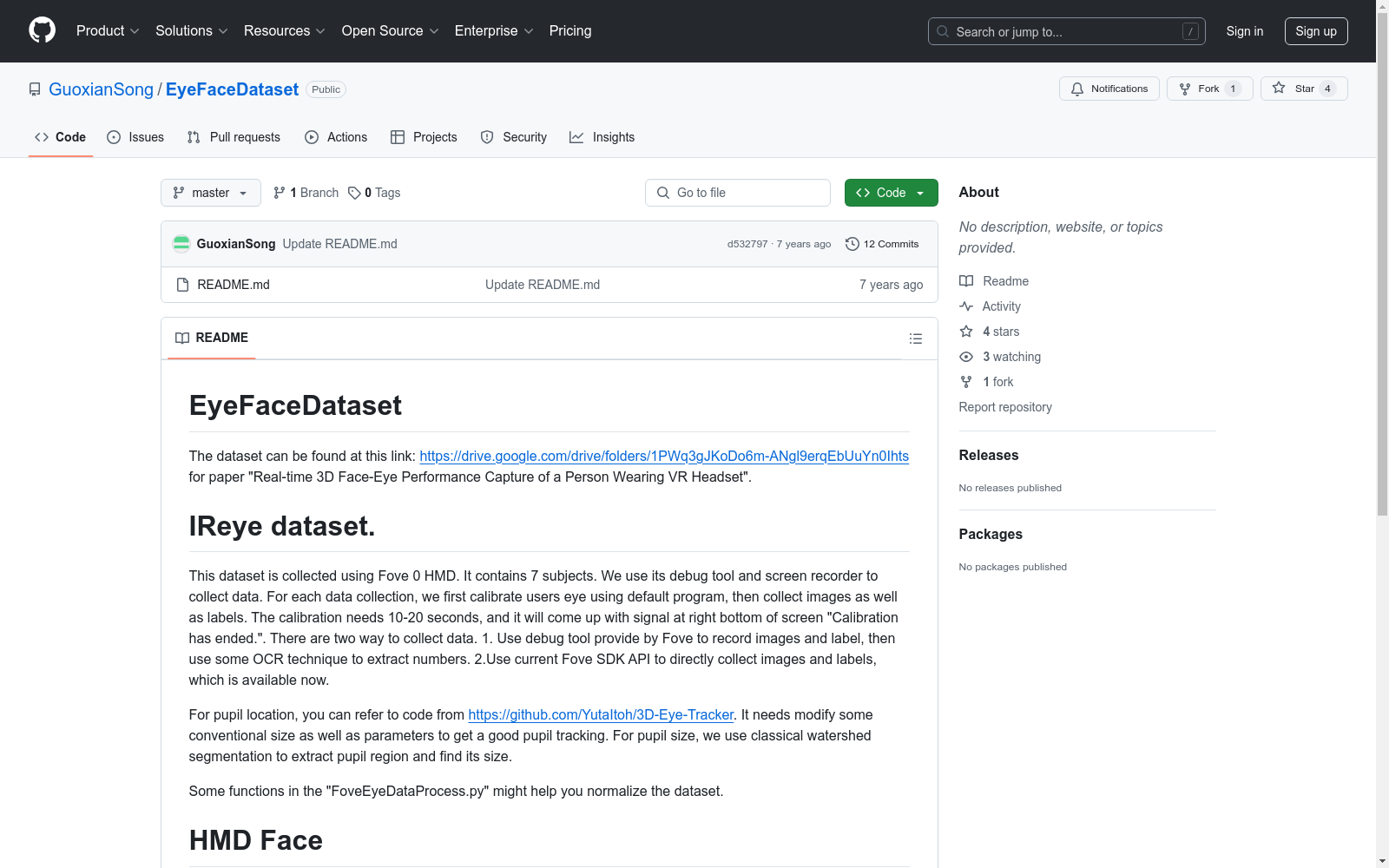Click the Sign up button

(1316, 31)
